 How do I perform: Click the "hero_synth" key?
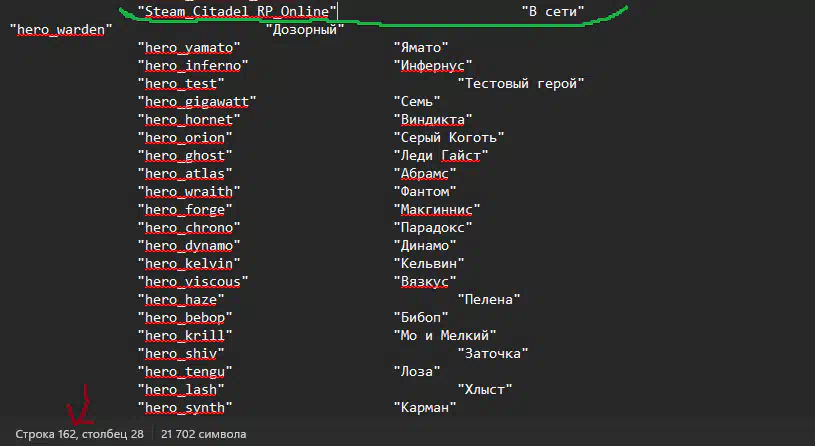pyautogui.click(x=185, y=408)
